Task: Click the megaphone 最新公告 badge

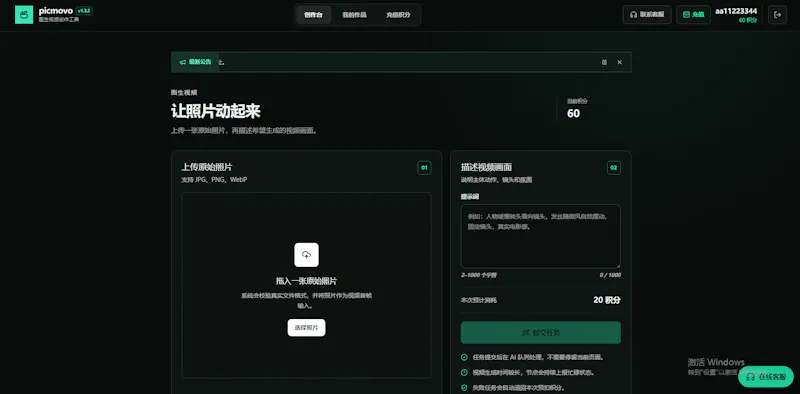Action: click(x=195, y=62)
